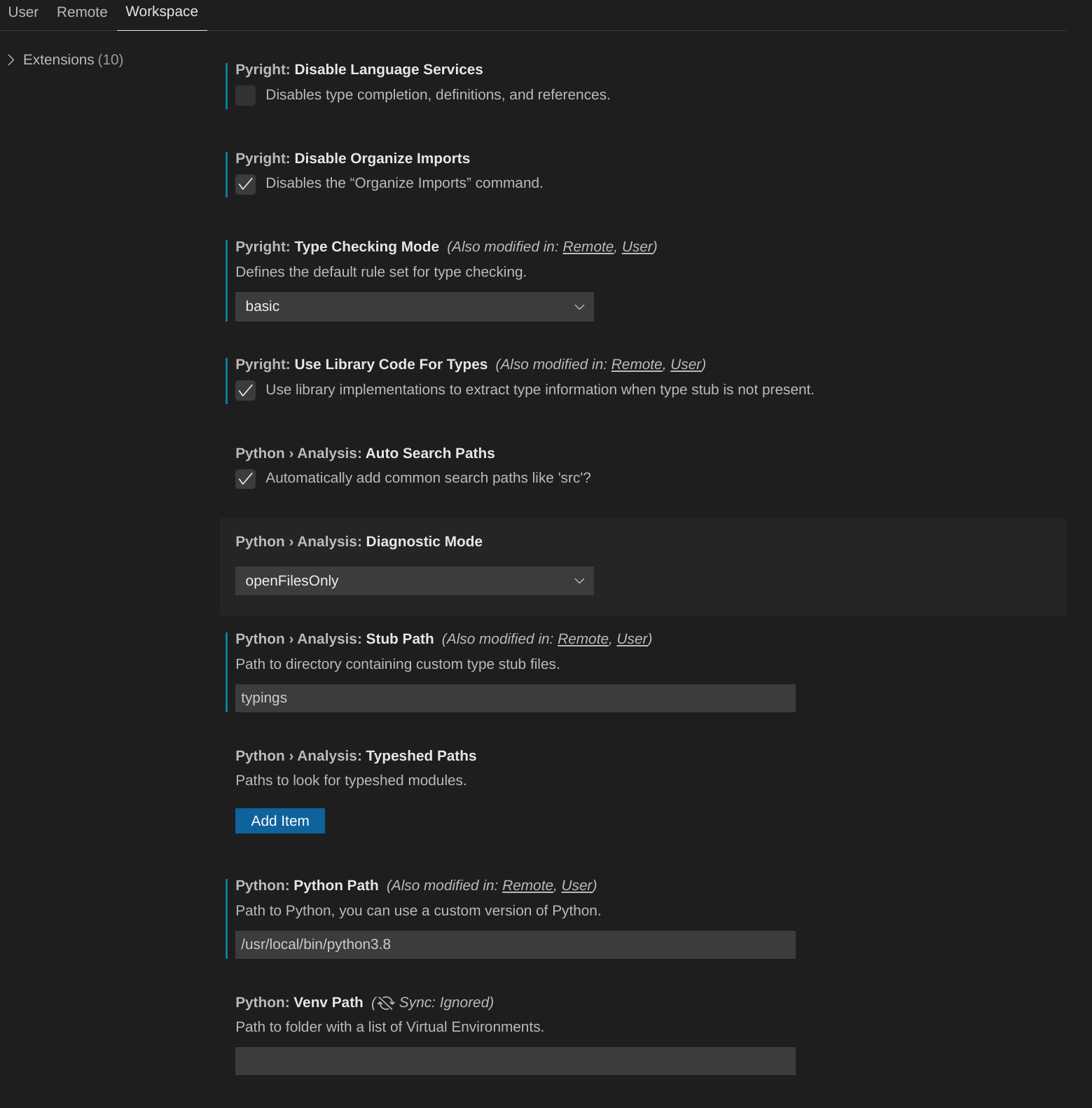The image size is (1092, 1108).
Task: Toggle Use Library Code For Types checkbox
Action: (246, 390)
